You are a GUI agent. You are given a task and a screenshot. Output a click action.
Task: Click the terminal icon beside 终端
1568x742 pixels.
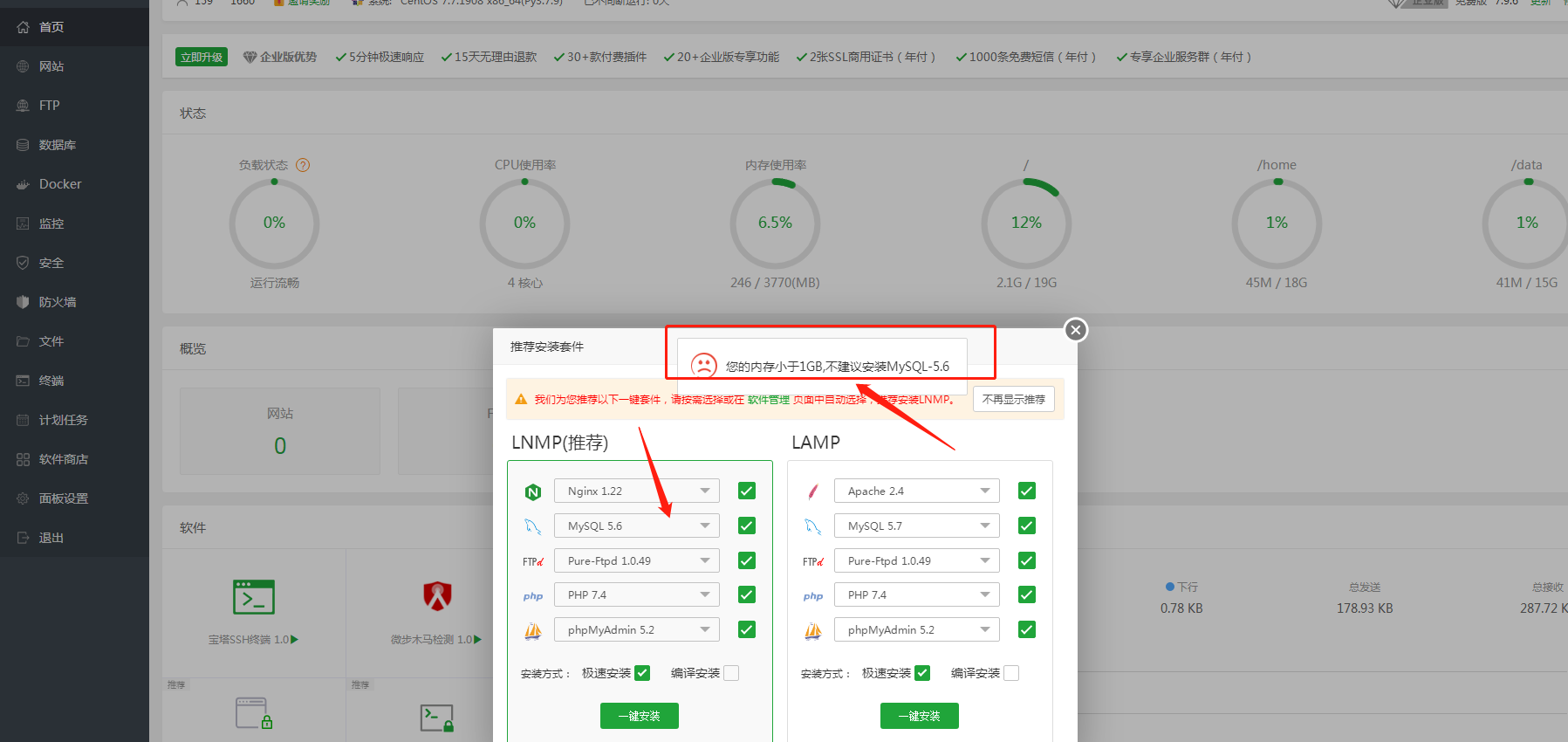23,381
